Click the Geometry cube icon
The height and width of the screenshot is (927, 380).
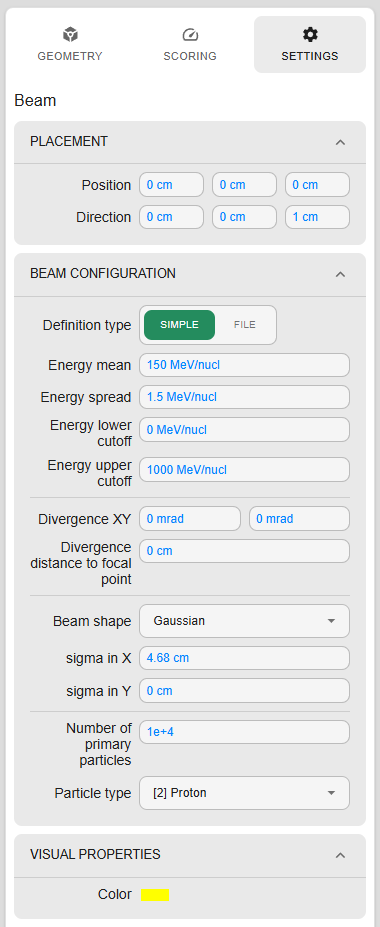70,35
